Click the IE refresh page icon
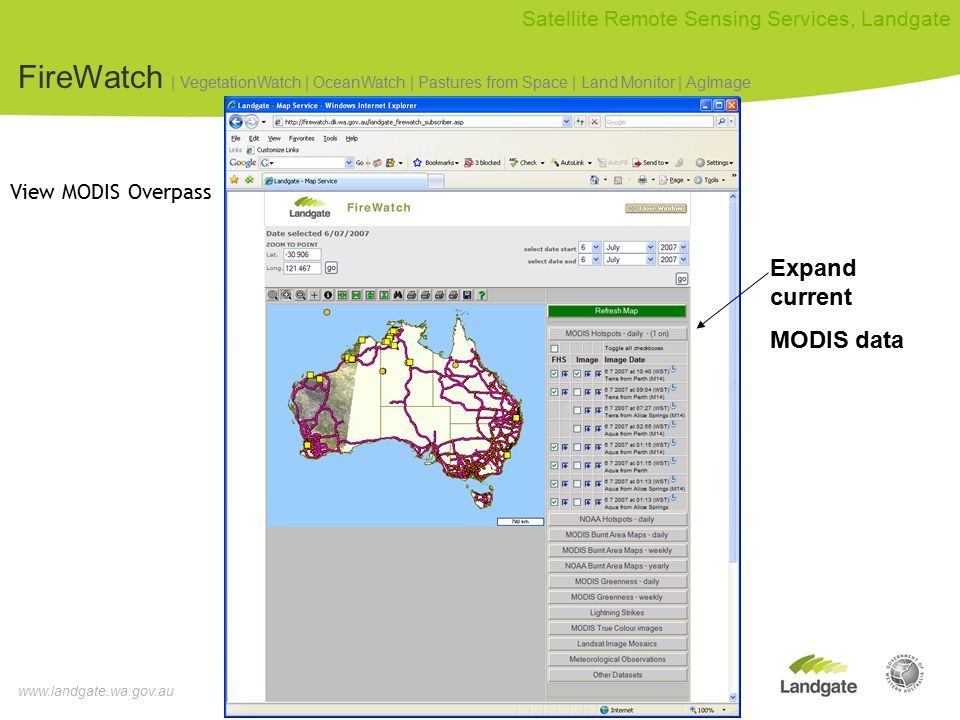The width and height of the screenshot is (960, 720). click(x=580, y=122)
